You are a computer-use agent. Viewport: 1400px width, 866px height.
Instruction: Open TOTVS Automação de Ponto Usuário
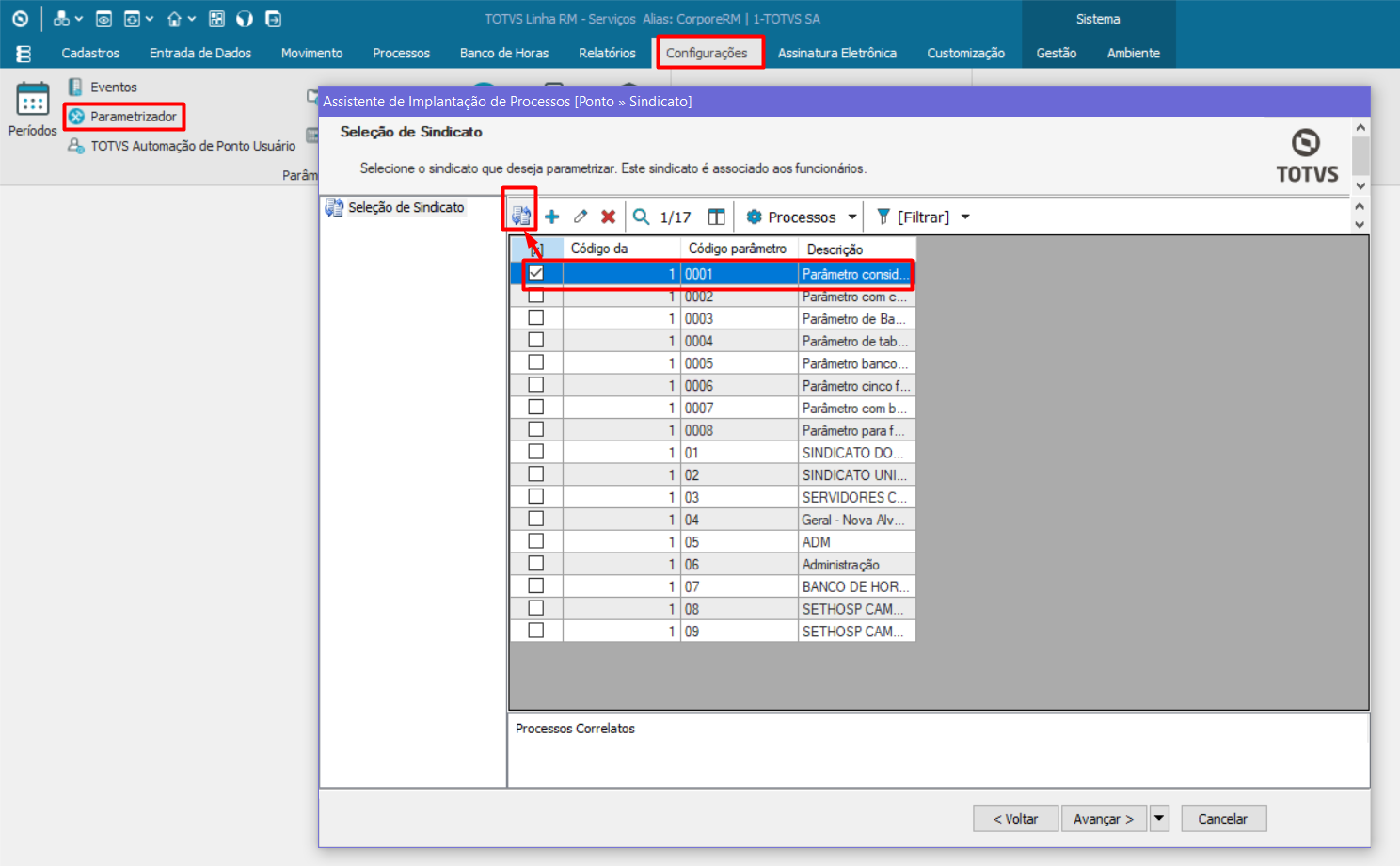(182, 146)
